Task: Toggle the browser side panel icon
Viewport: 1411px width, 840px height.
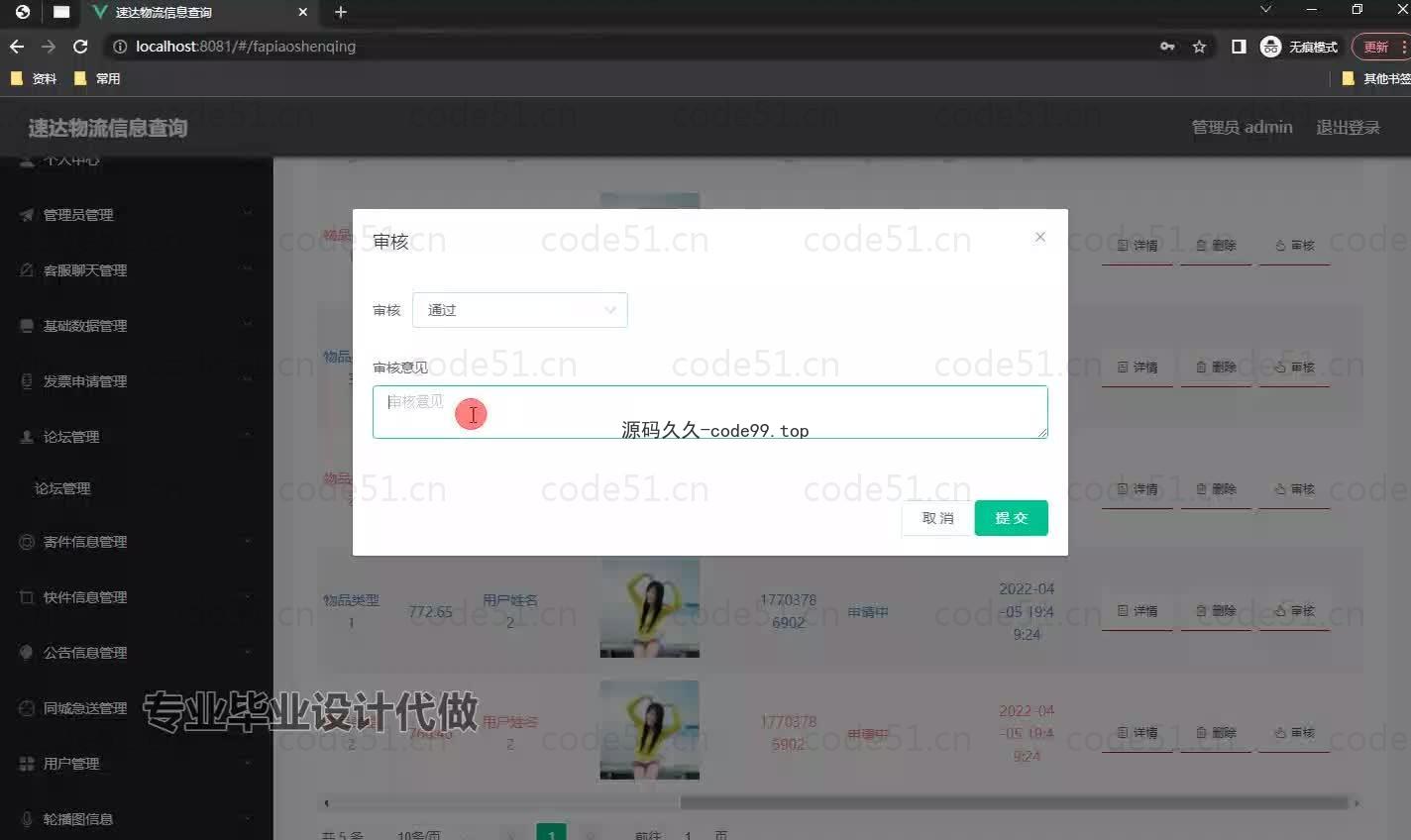Action: (1239, 47)
